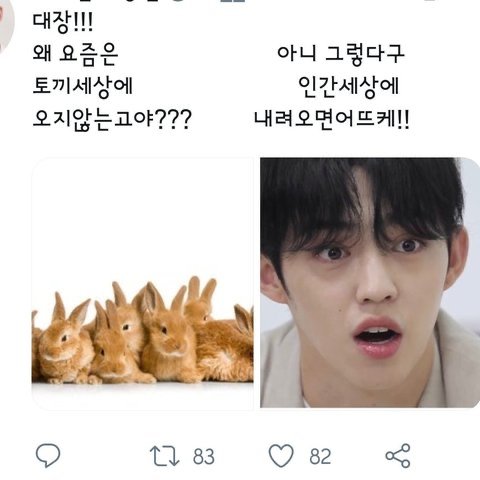Click the line 오지않는고야???
This screenshot has width=480, height=480.
[x=112, y=119]
